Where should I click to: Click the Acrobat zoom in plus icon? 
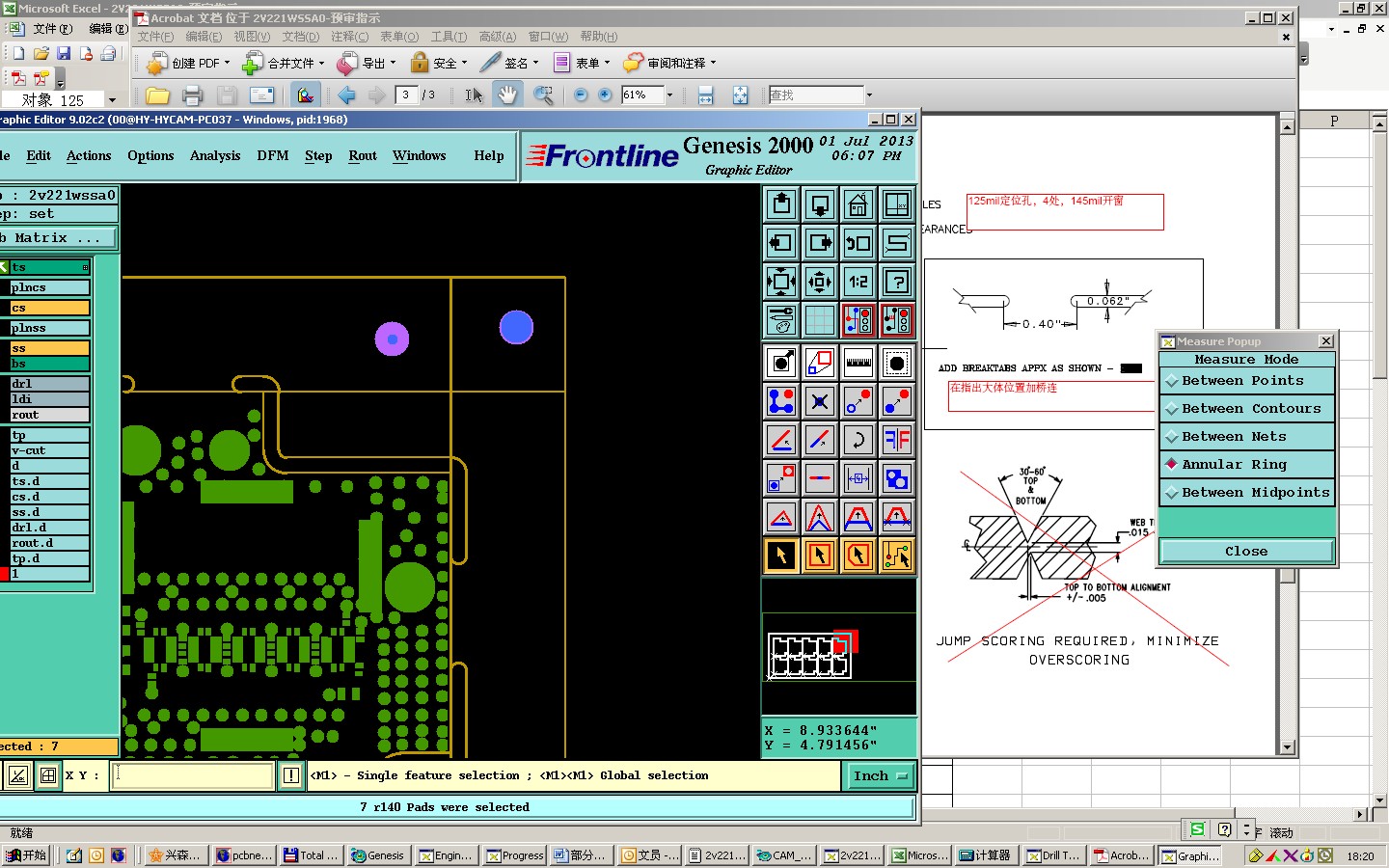[x=605, y=95]
